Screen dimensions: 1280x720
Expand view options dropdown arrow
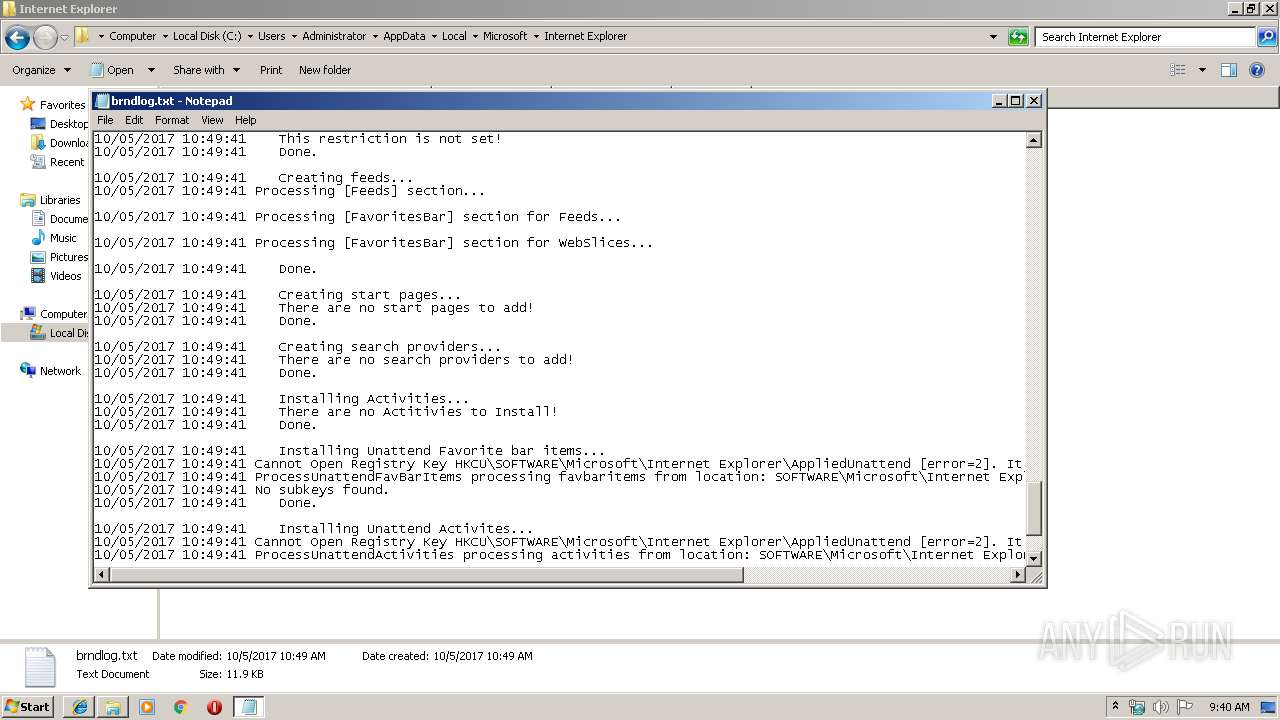(x=1202, y=70)
